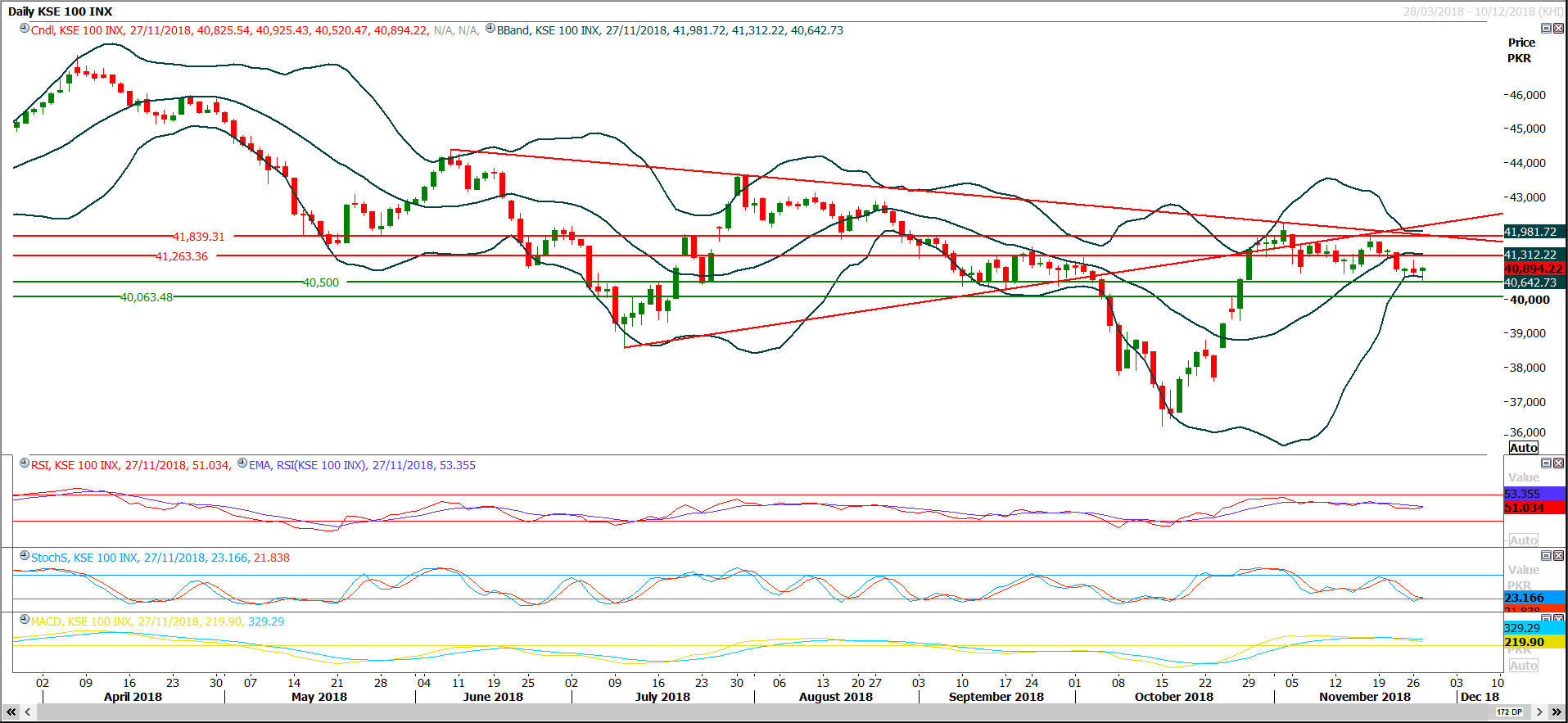Maximize the StochS indicator pane
This screenshot has height=723, width=1568.
1546,556
